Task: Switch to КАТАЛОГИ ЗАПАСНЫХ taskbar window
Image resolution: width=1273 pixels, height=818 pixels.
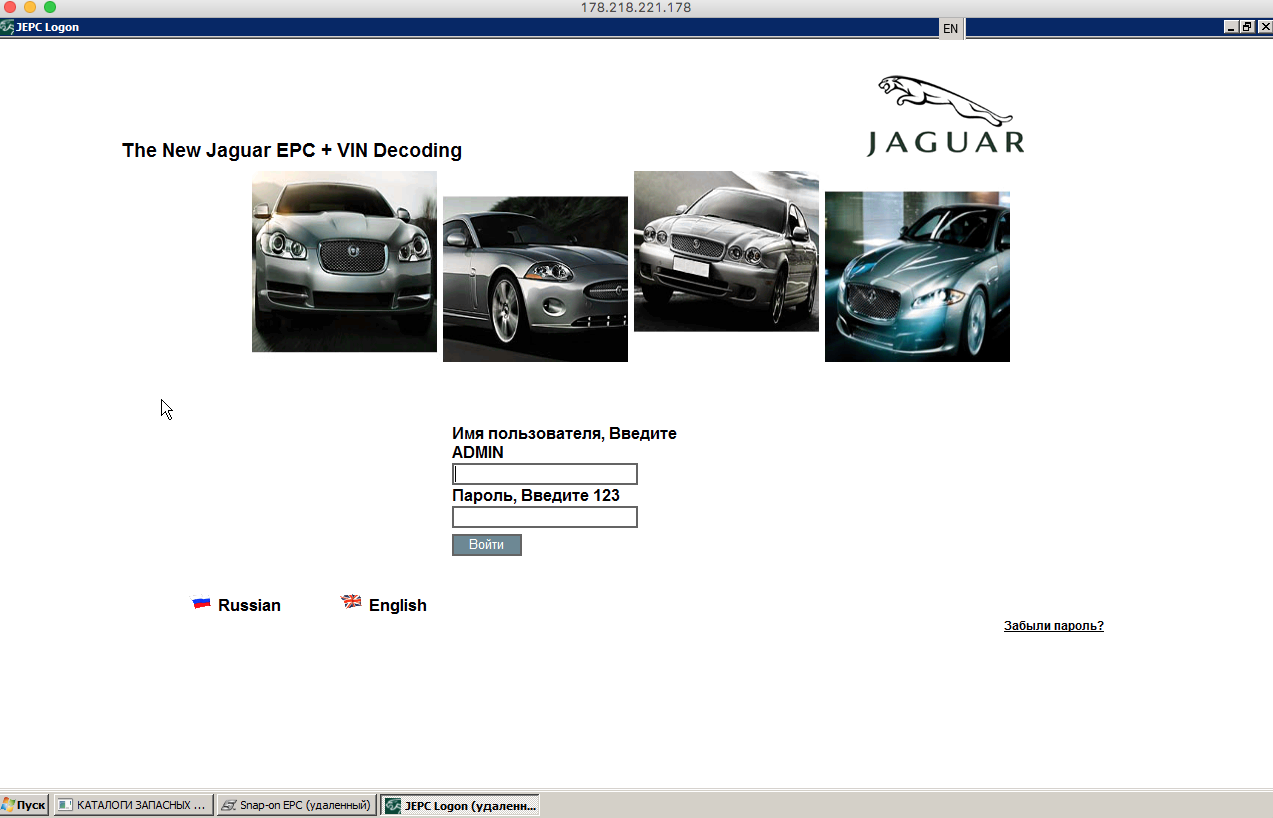Action: [133, 805]
